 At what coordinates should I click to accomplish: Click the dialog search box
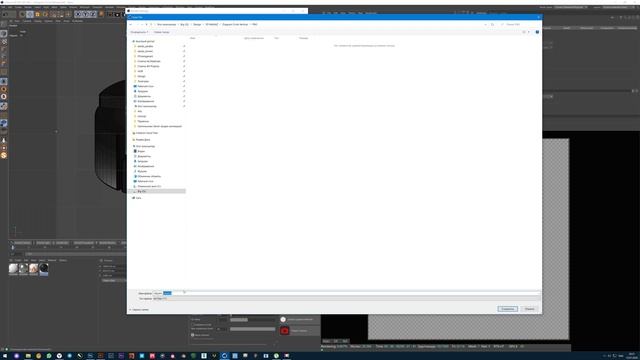[520, 24]
